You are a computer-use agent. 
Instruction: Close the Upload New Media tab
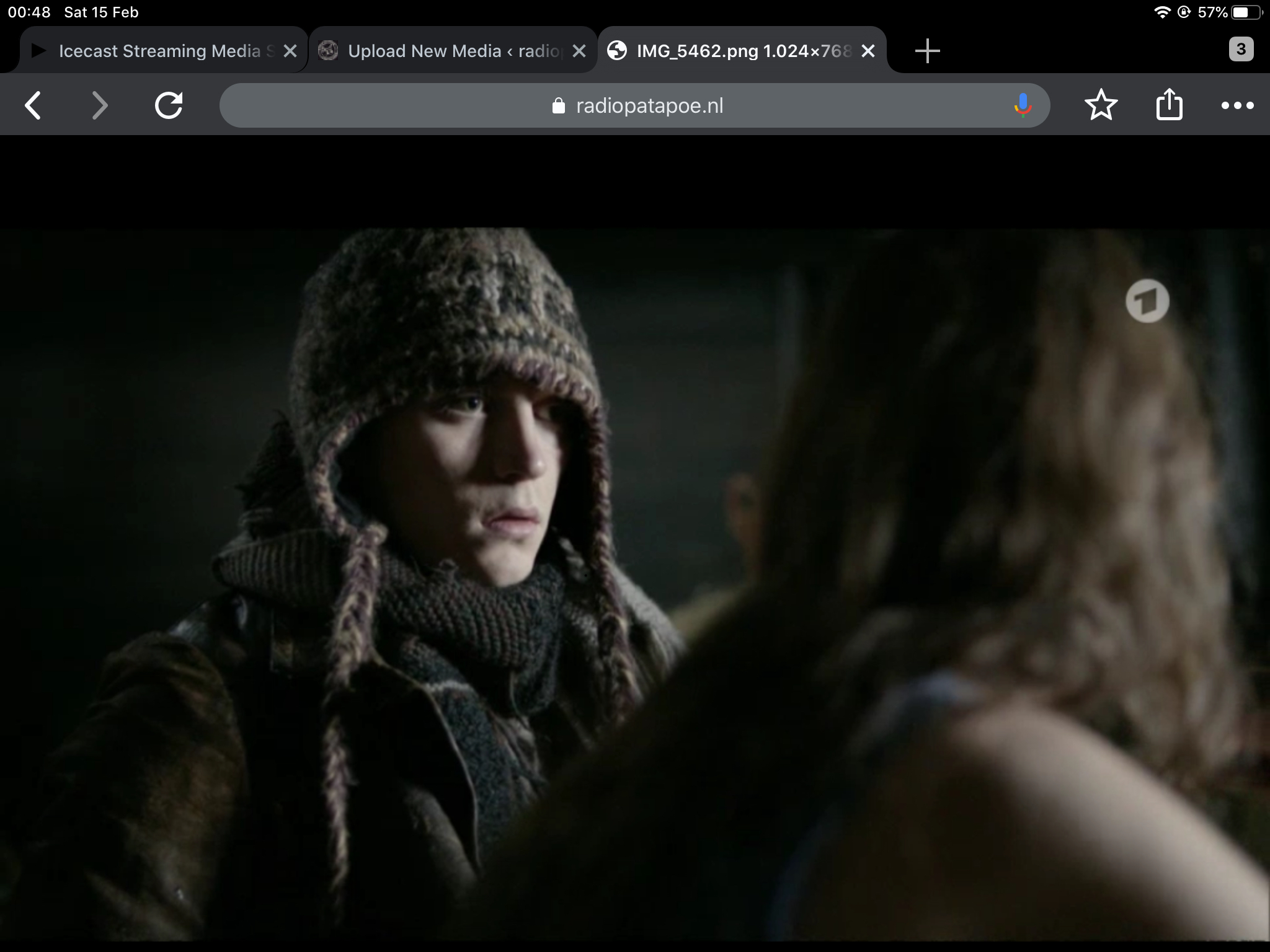pyautogui.click(x=579, y=51)
